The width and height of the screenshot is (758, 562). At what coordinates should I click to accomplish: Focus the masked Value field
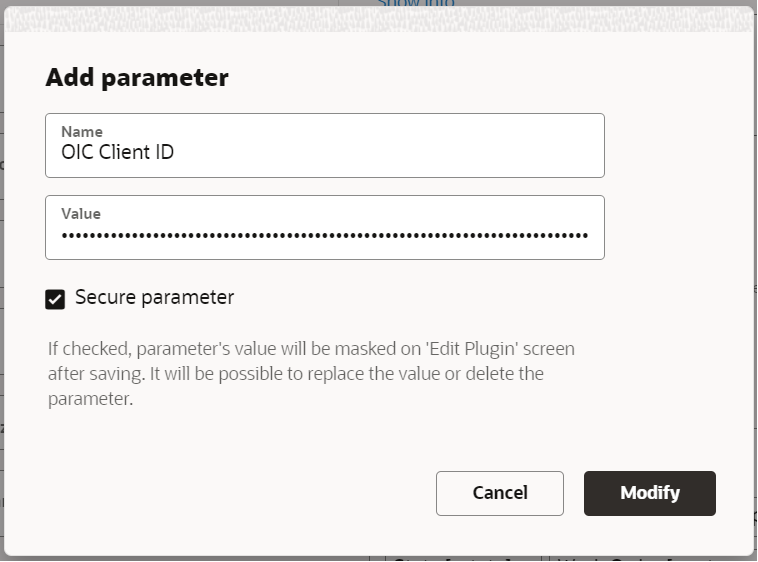[x=325, y=235]
